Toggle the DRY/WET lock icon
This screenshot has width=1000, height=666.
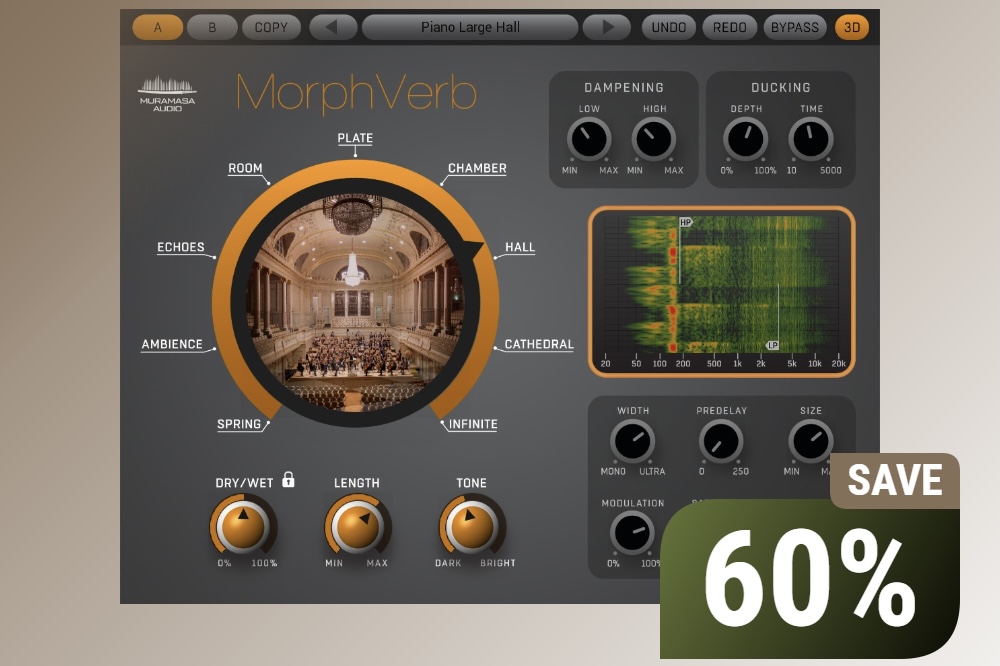point(288,479)
